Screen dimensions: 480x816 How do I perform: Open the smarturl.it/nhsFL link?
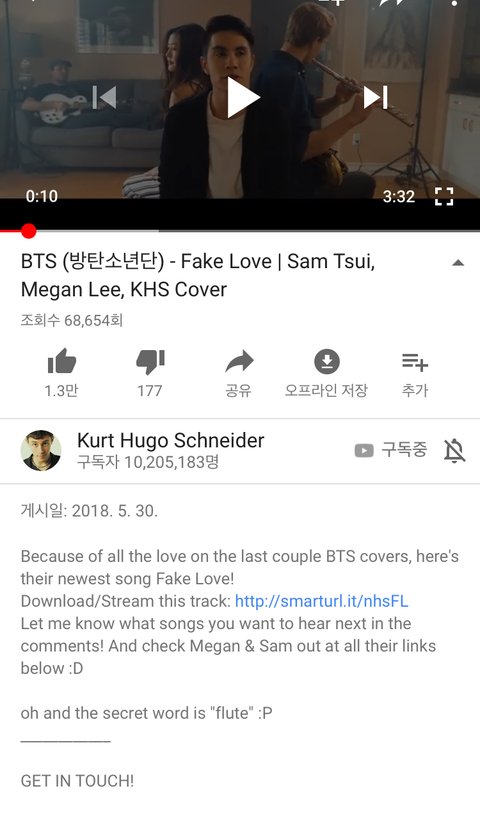(321, 601)
